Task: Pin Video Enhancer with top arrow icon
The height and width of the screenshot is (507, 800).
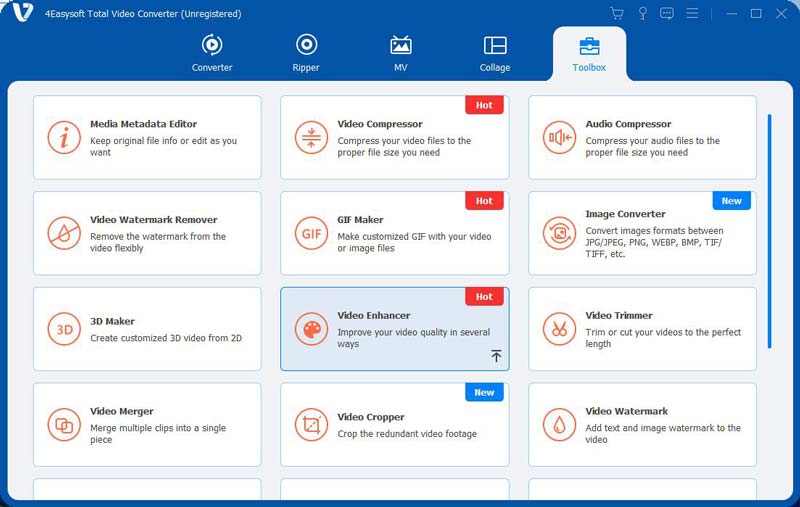Action: coord(496,356)
